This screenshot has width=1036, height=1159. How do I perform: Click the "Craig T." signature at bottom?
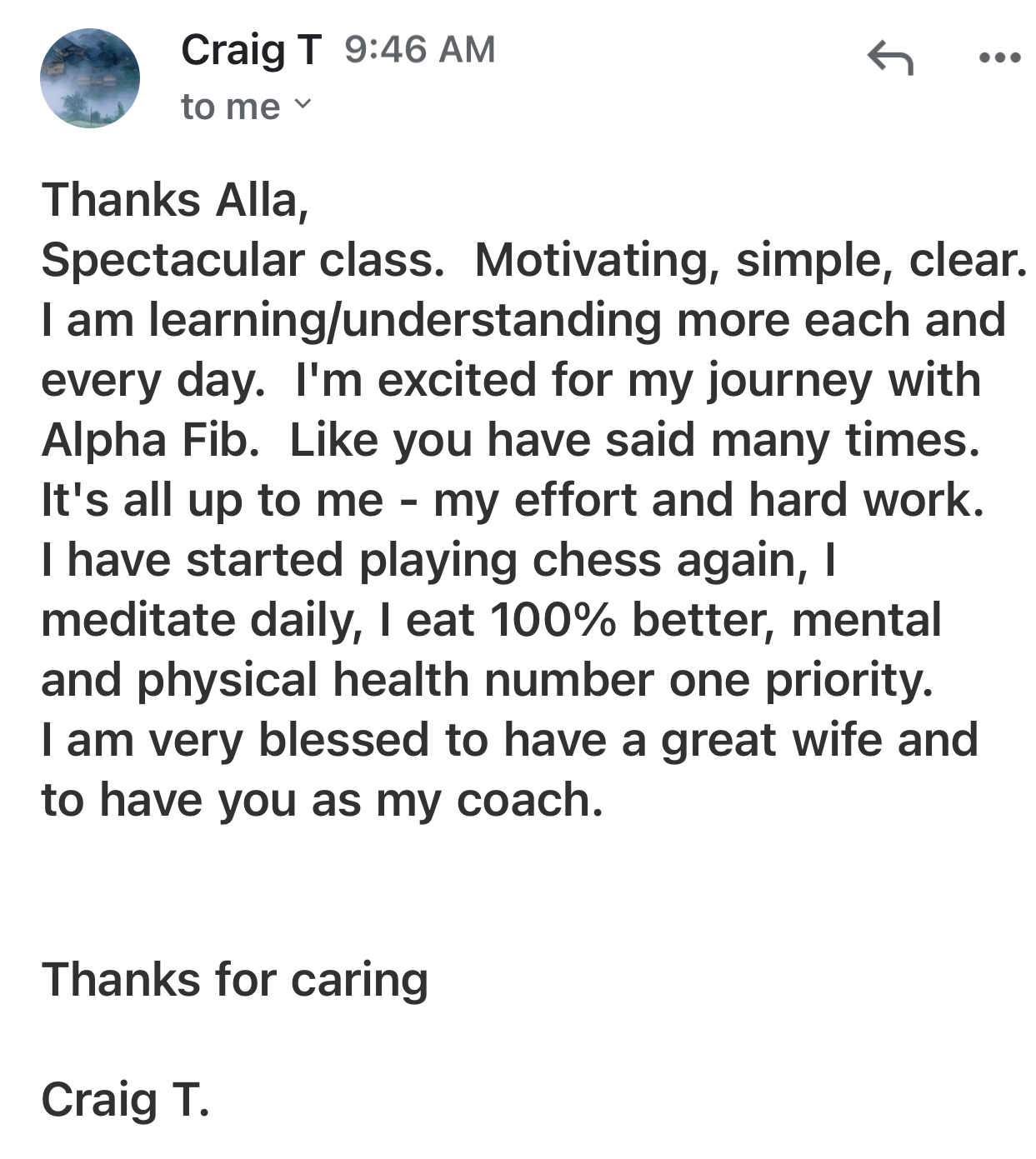[125, 1099]
